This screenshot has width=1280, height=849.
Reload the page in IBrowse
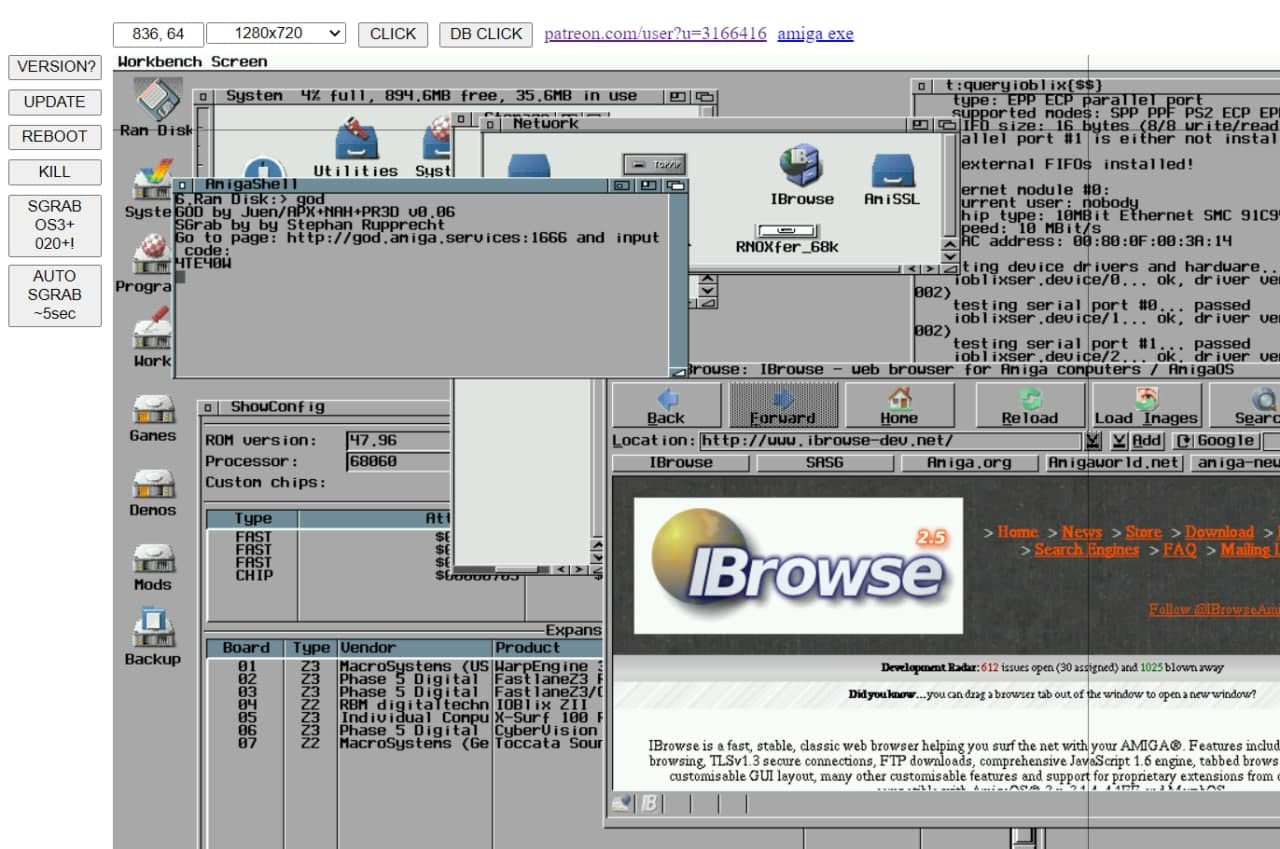pos(1029,406)
